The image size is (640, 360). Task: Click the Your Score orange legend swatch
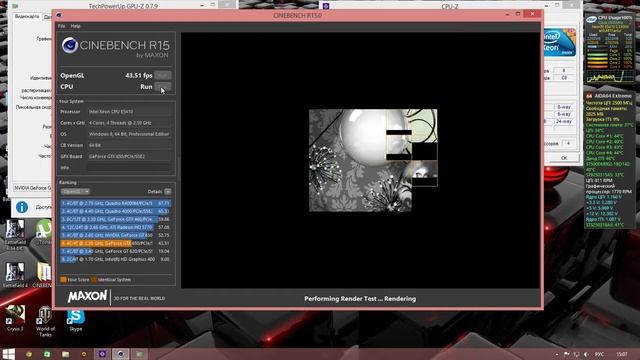[x=63, y=280]
